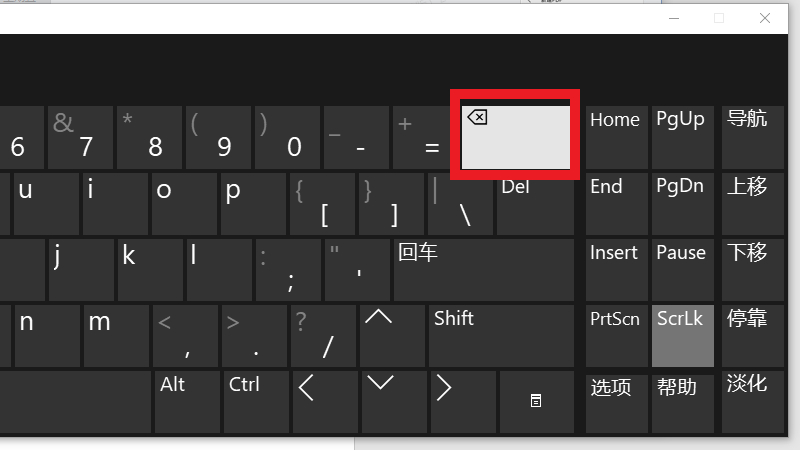
Task: Click the 上移 move up key
Action: click(748, 203)
